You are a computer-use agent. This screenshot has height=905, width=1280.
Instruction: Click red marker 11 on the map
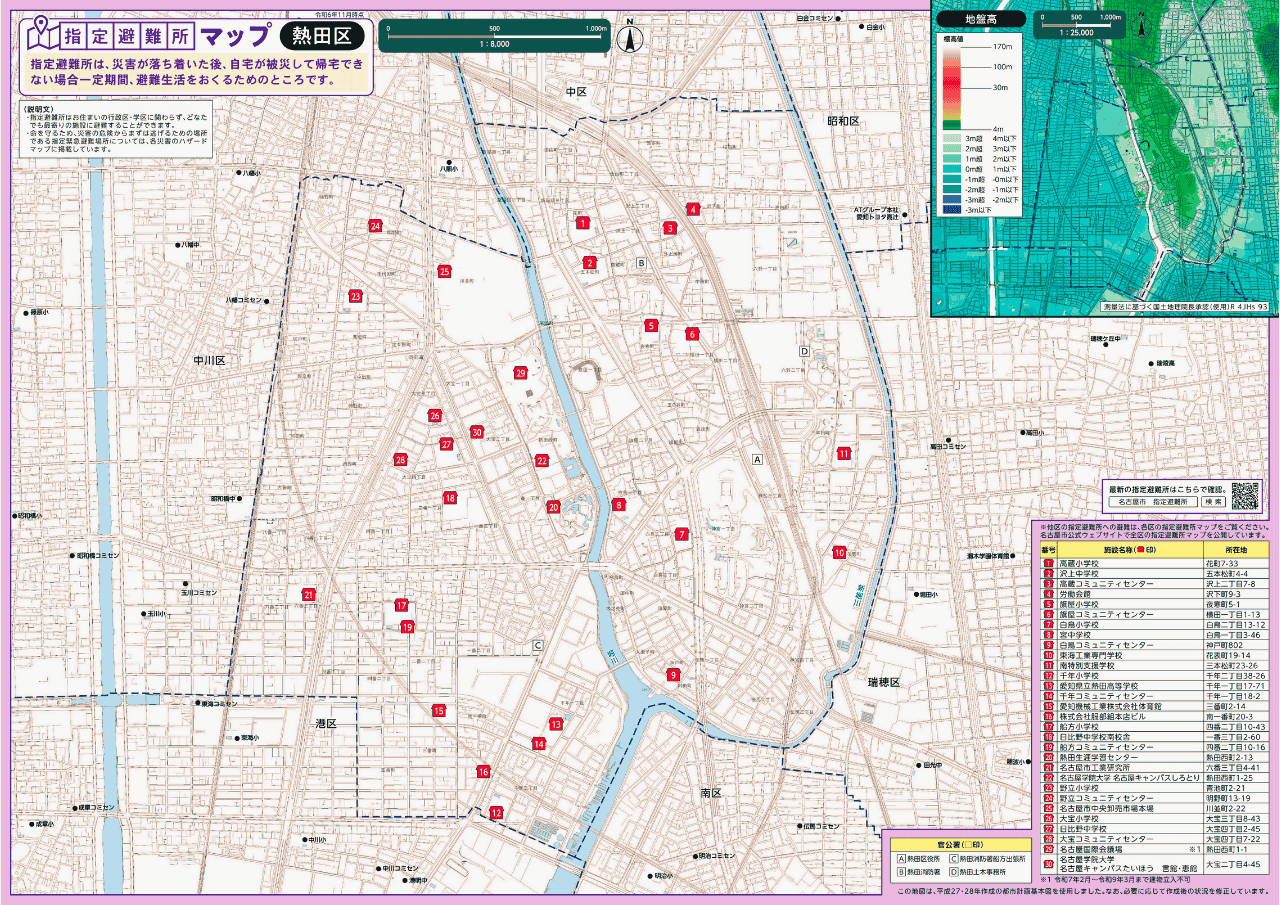click(x=844, y=454)
